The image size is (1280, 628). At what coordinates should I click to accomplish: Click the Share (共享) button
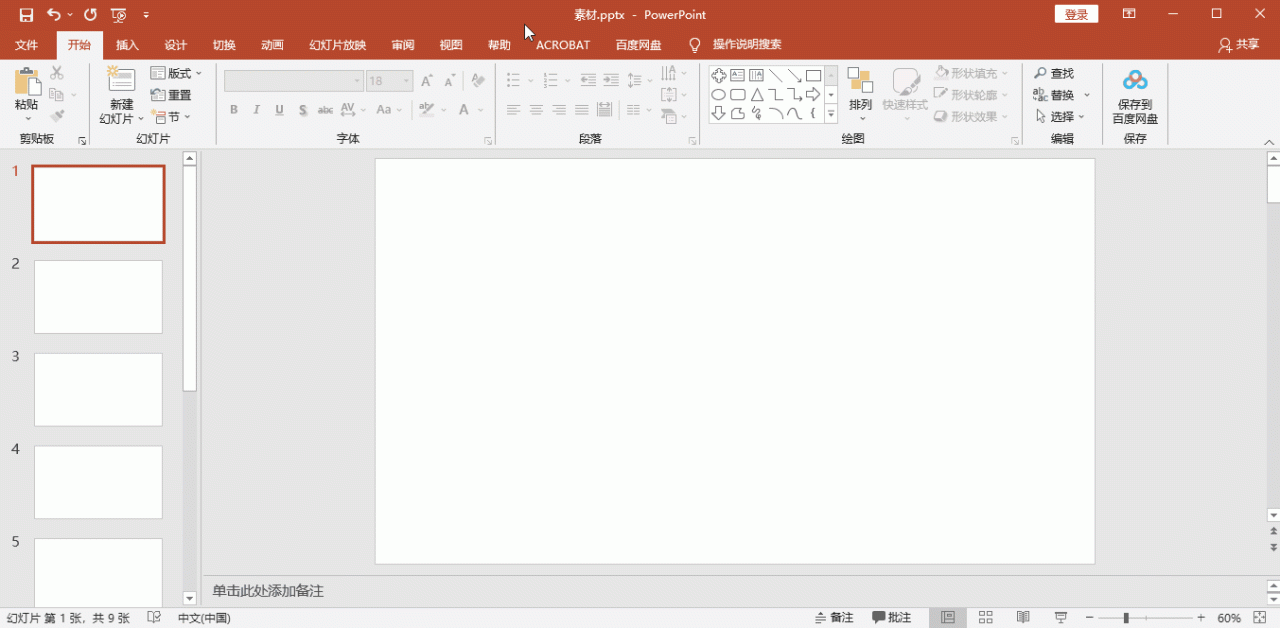pos(1239,45)
